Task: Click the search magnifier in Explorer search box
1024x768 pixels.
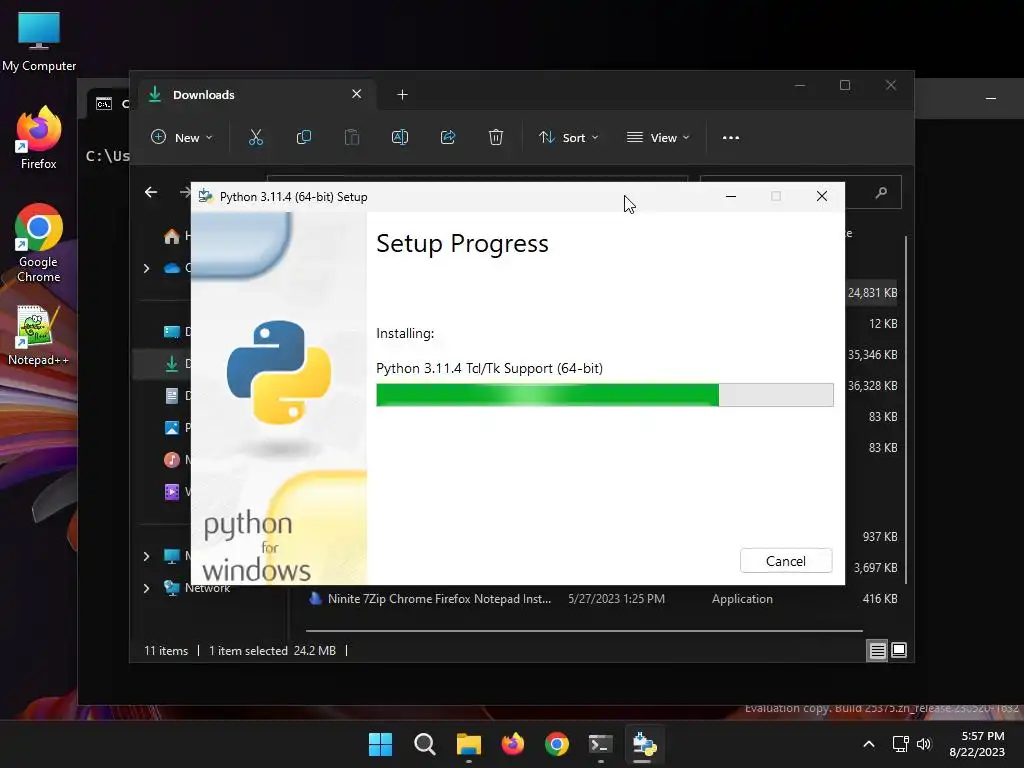Action: click(881, 193)
